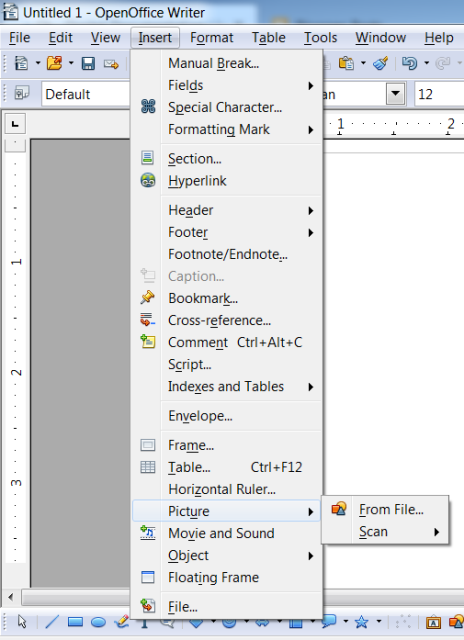The height and width of the screenshot is (640, 464).
Task: Click the Open folder toolbar icon
Action: pyautogui.click(x=54, y=63)
